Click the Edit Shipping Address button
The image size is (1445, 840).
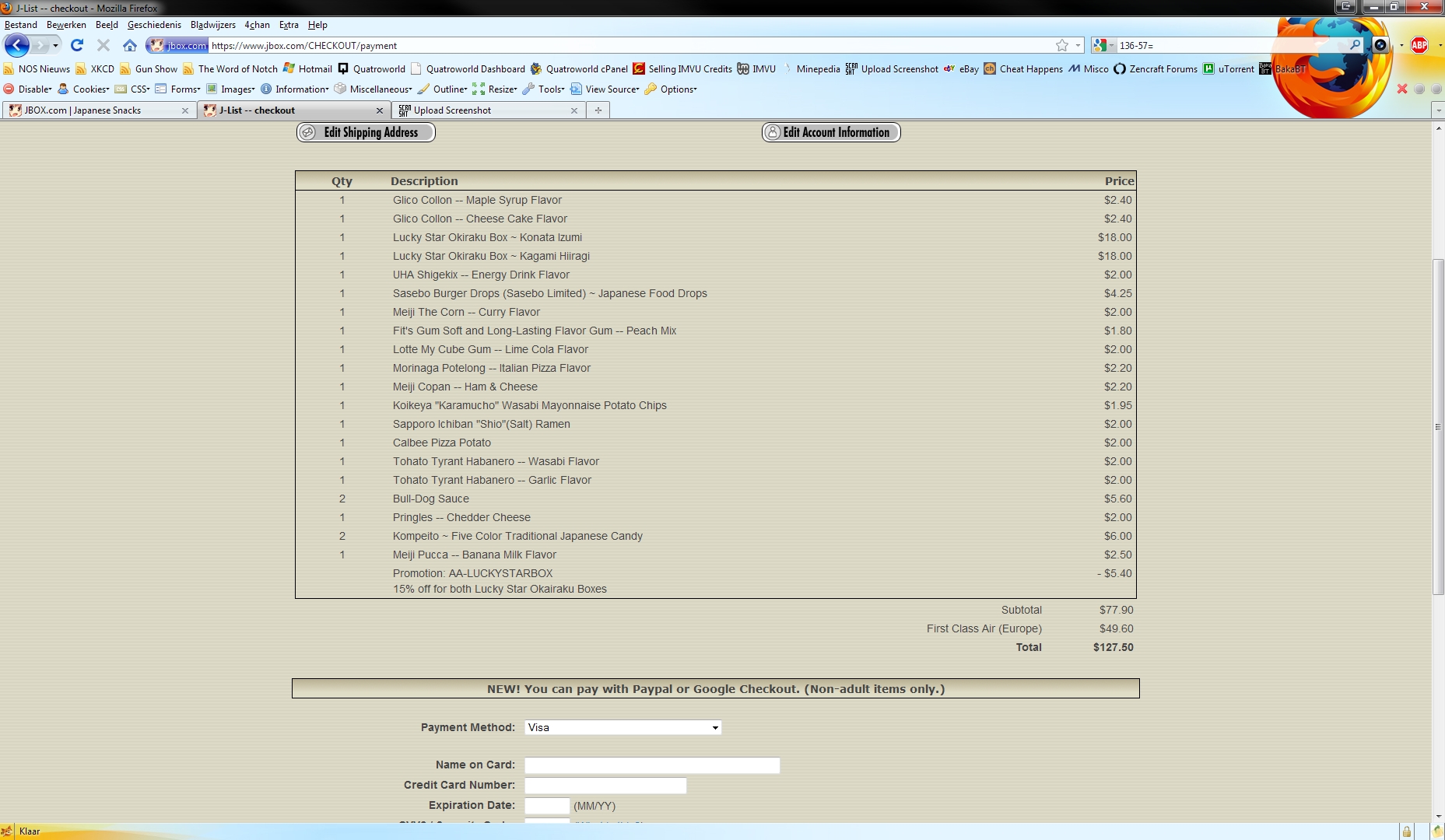[x=365, y=132]
